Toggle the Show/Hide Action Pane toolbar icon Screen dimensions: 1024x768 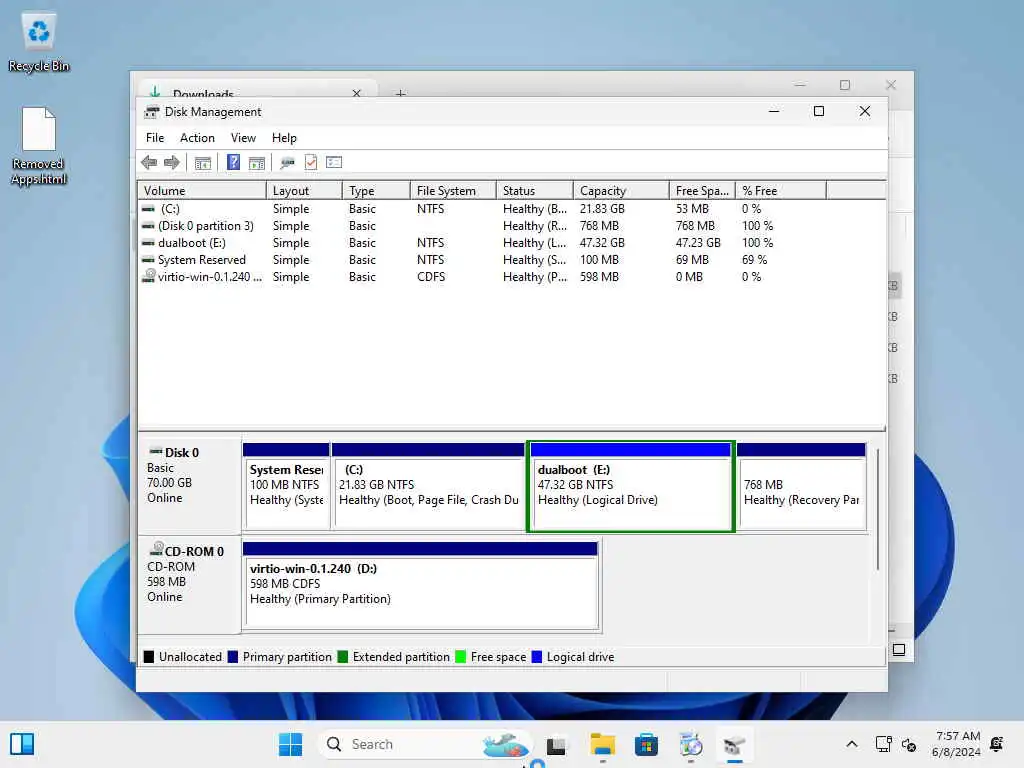pyautogui.click(x=257, y=163)
